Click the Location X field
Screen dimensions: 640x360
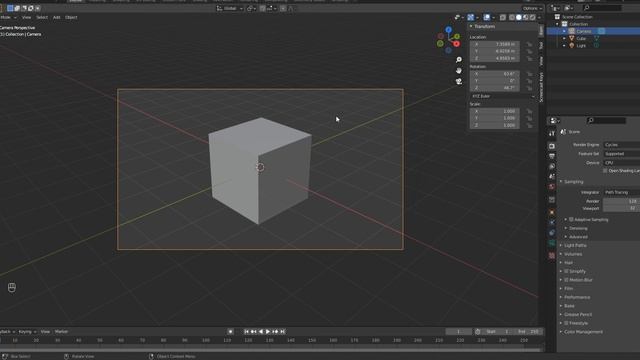(495, 44)
